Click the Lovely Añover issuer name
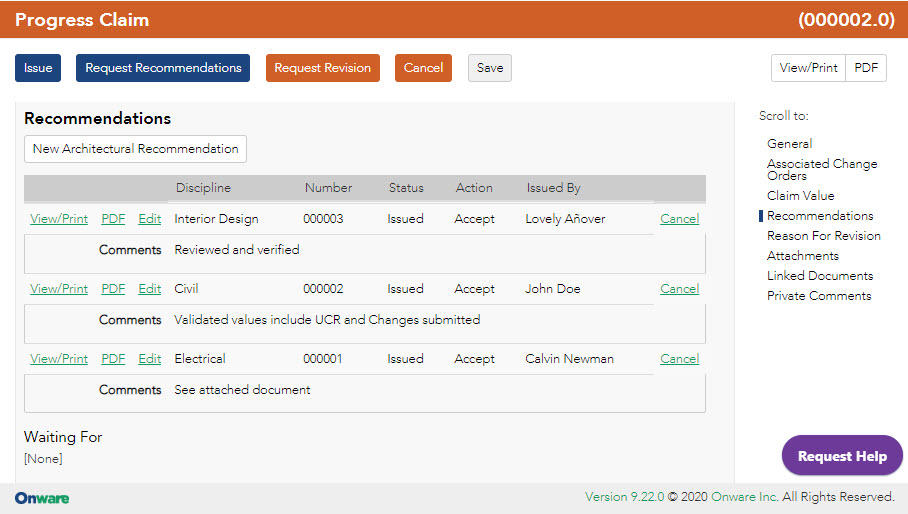Screen dimensions: 908x514 565,219
